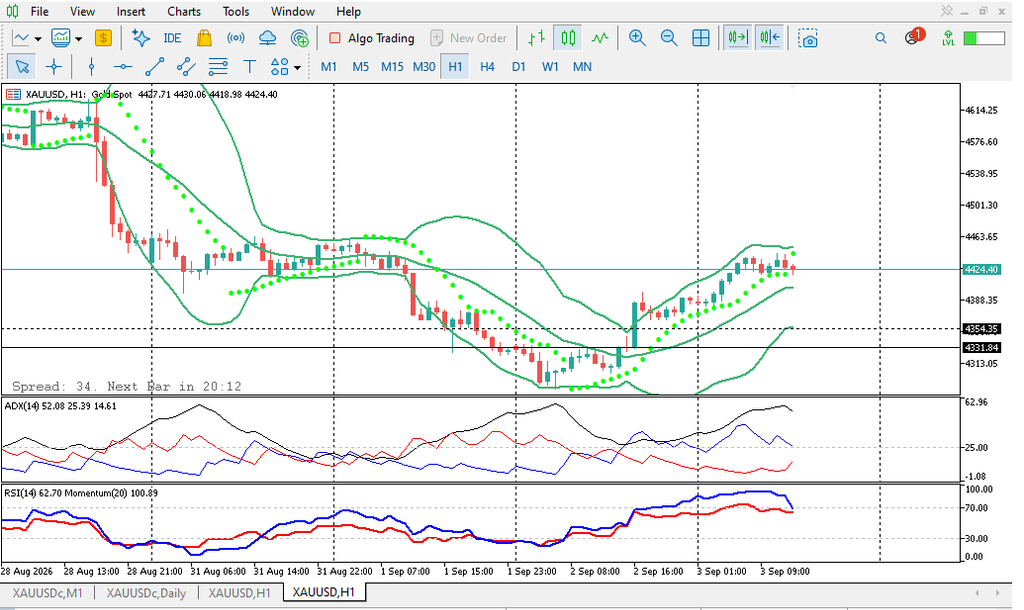The height and width of the screenshot is (610, 1024).
Task: Toggle chart auto scroll
Action: 738,39
